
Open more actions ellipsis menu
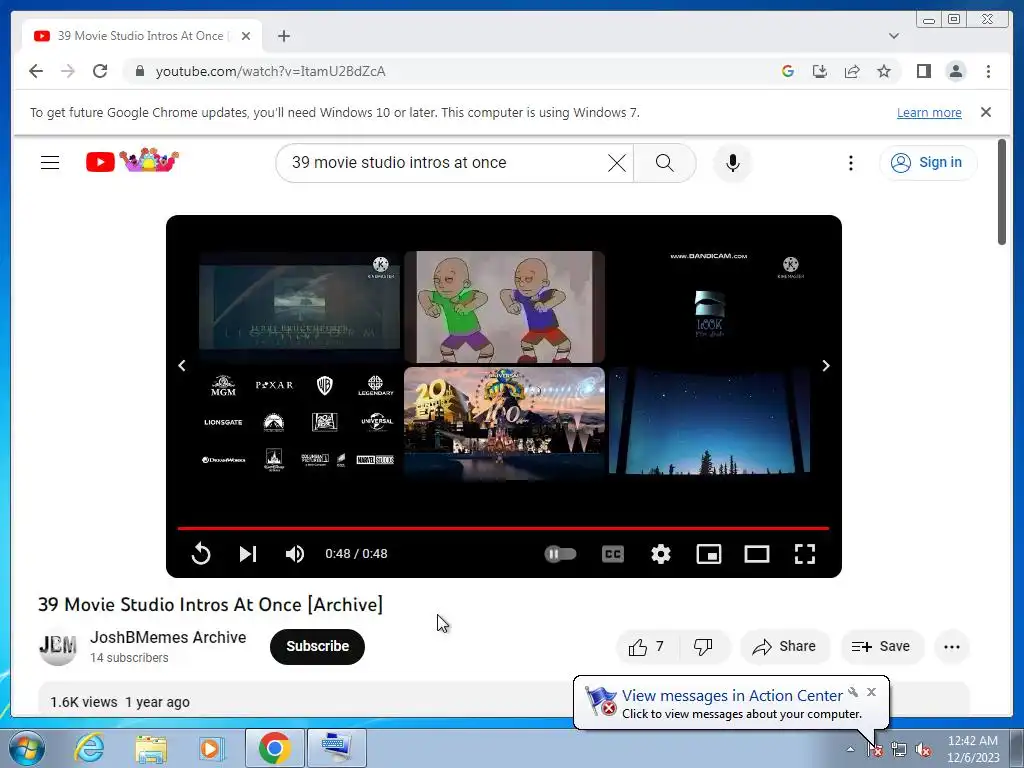(x=952, y=647)
